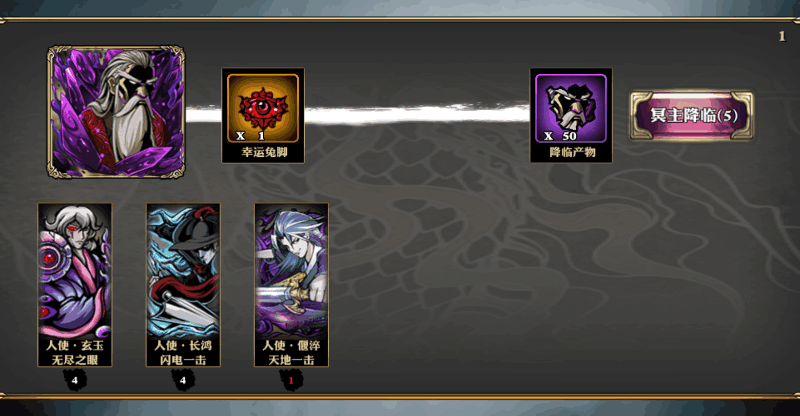This screenshot has height=416, width=800.
Task: Open the sword-wielding third character card artwork
Action: coord(291,271)
